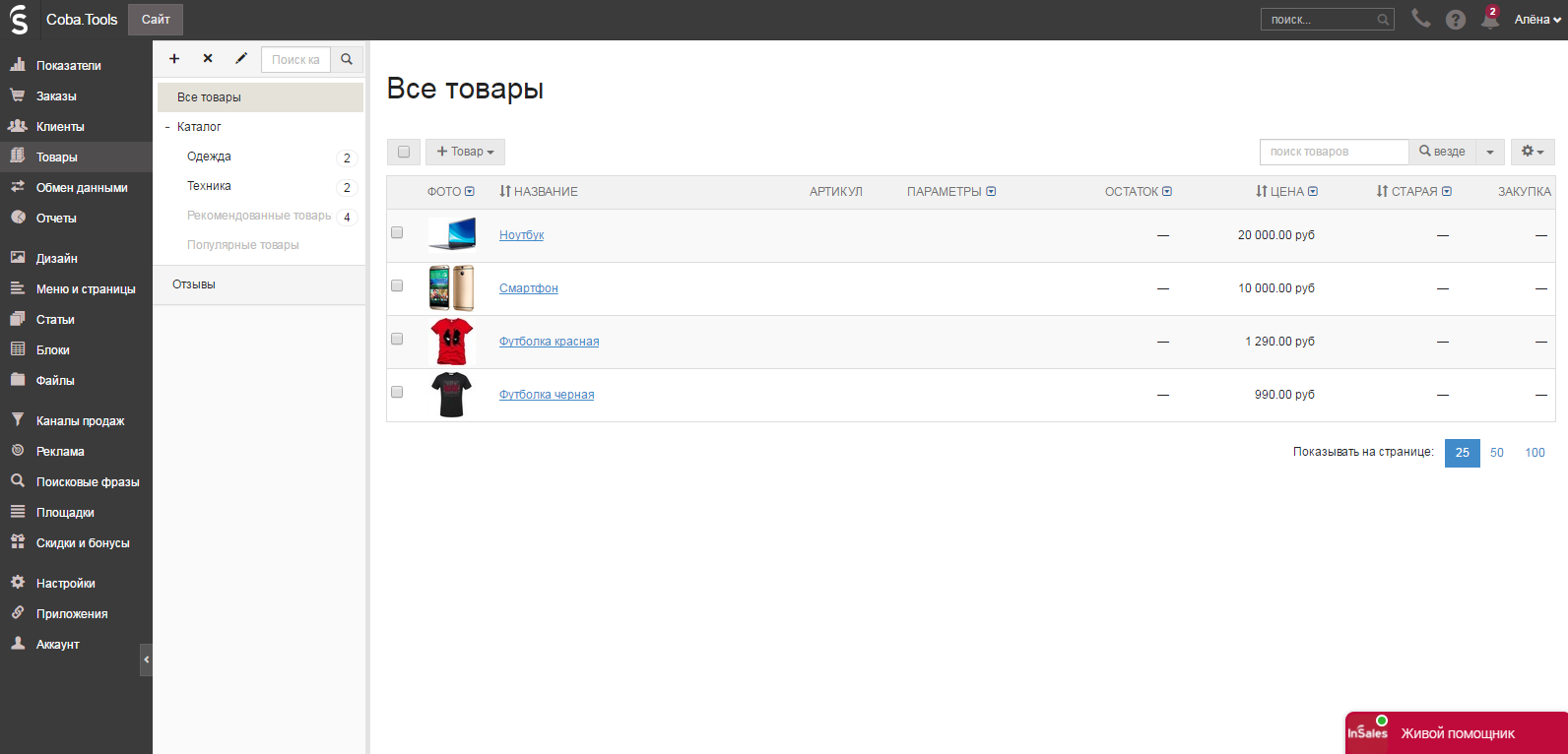Open the Ноутбук product link

point(521,235)
